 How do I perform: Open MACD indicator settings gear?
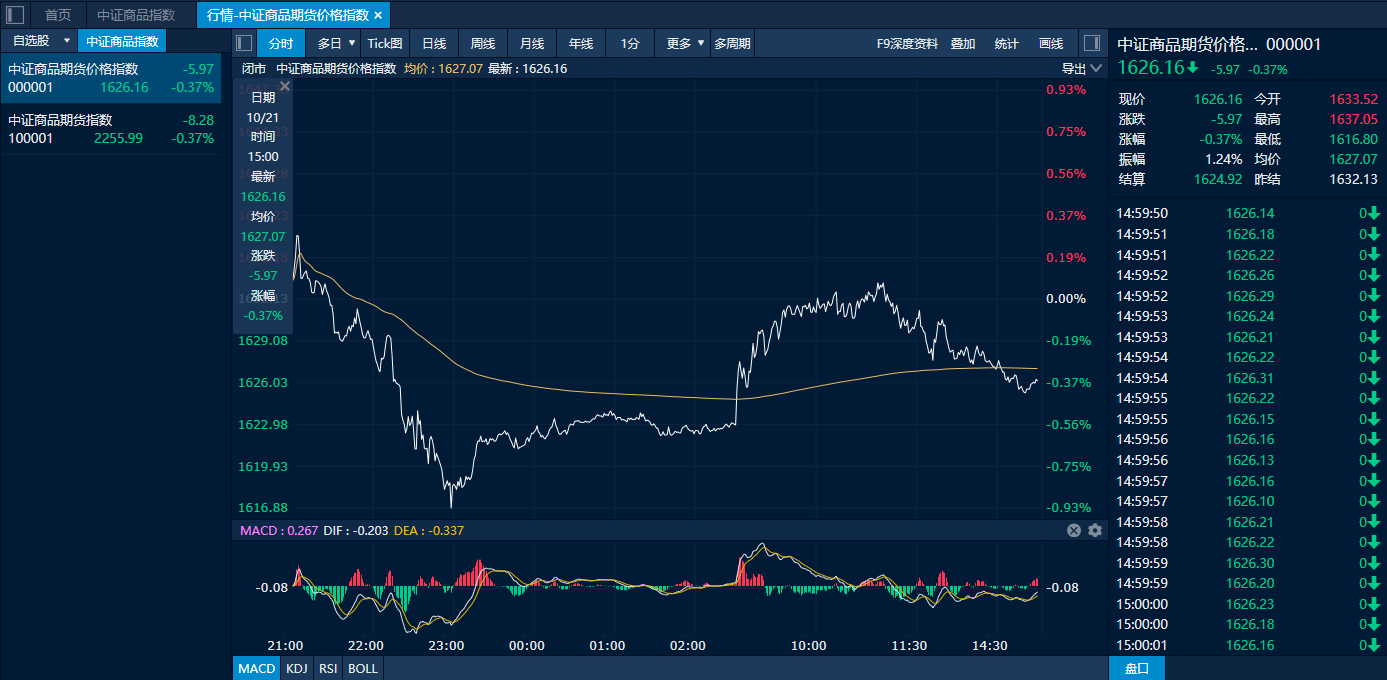(x=1095, y=530)
